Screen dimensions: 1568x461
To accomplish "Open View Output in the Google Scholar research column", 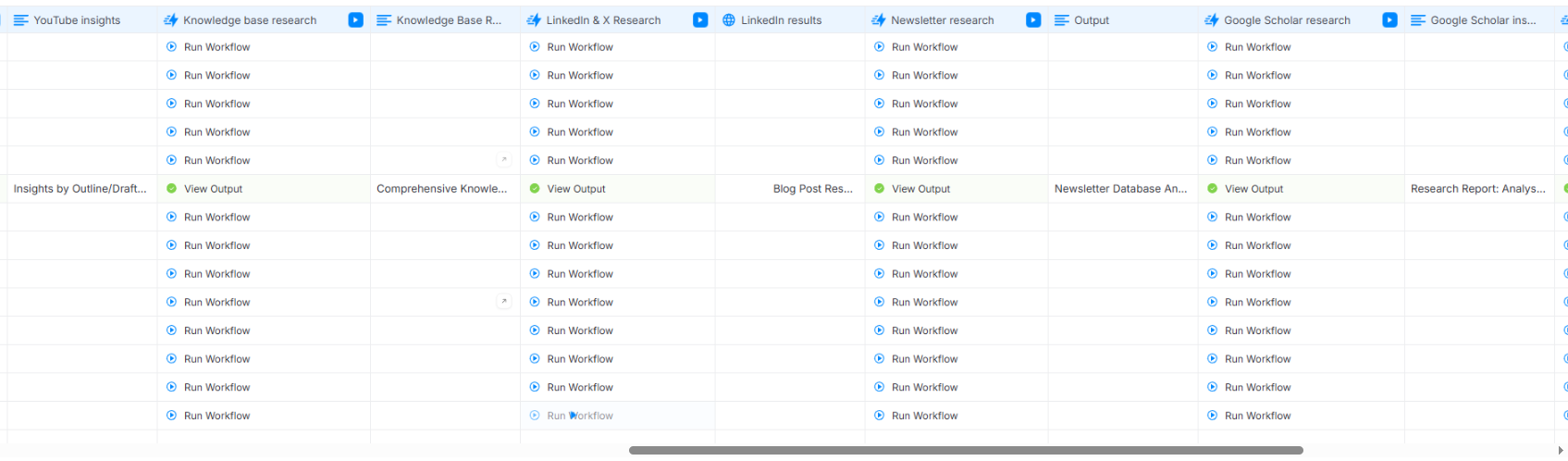I will click(x=1245, y=189).
